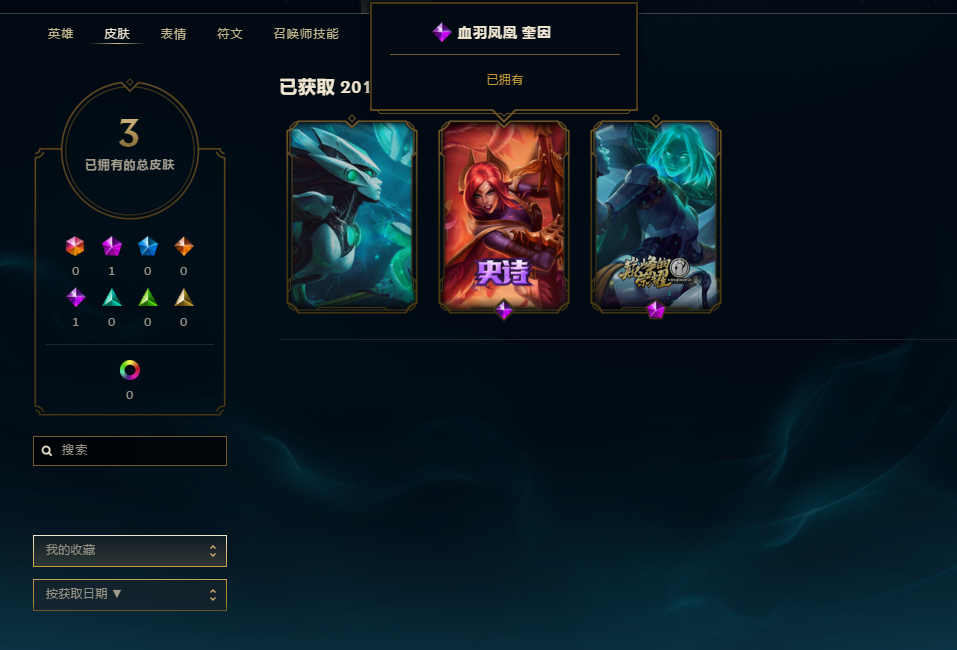
Task: Select the red-haired 史诗 skin card
Action: click(x=504, y=217)
